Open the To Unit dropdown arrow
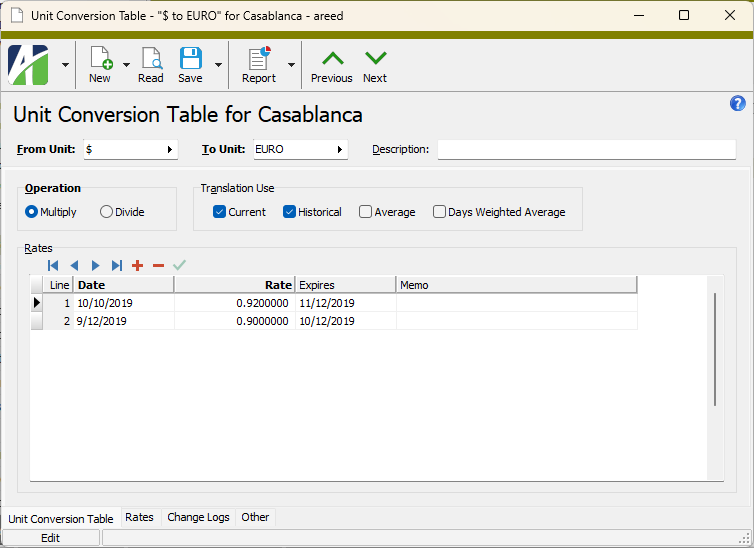The width and height of the screenshot is (754, 548). [x=340, y=150]
